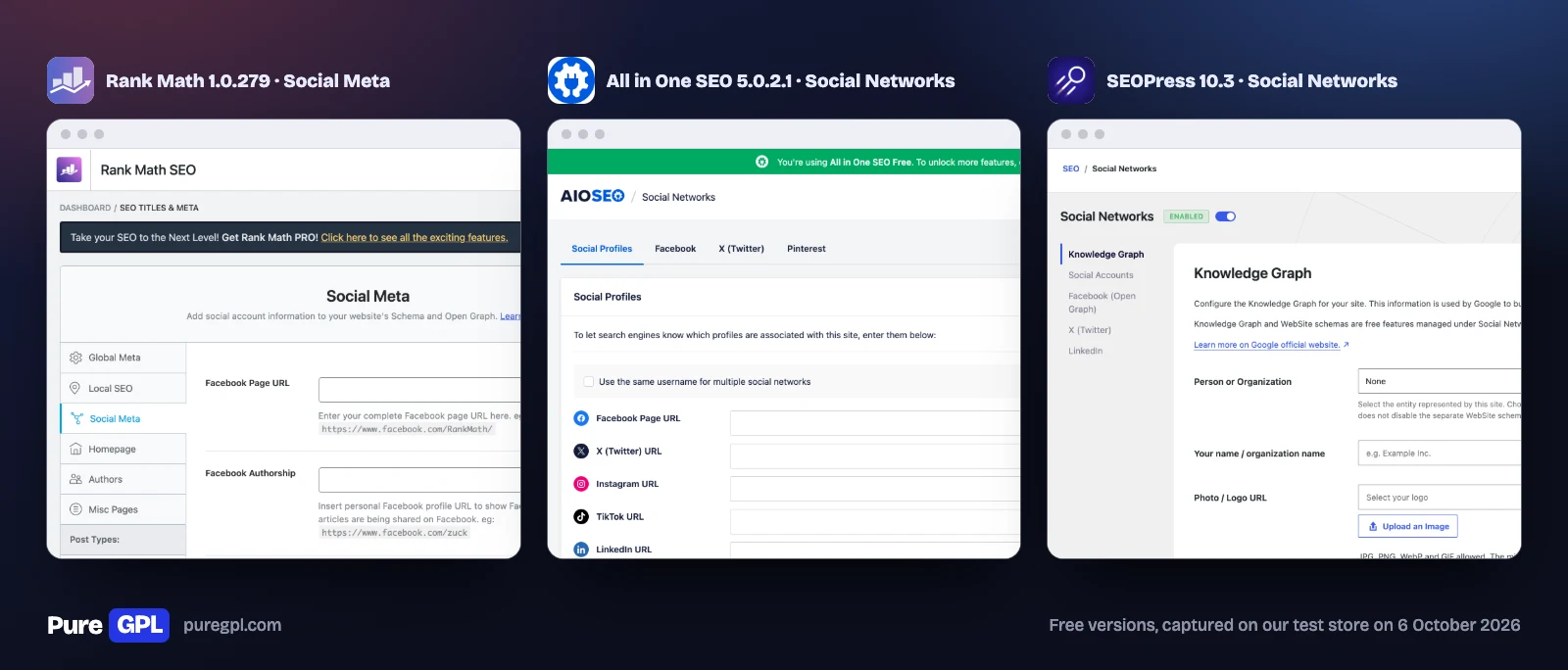Click the Instagram icon beside Instagram URL

581,484
